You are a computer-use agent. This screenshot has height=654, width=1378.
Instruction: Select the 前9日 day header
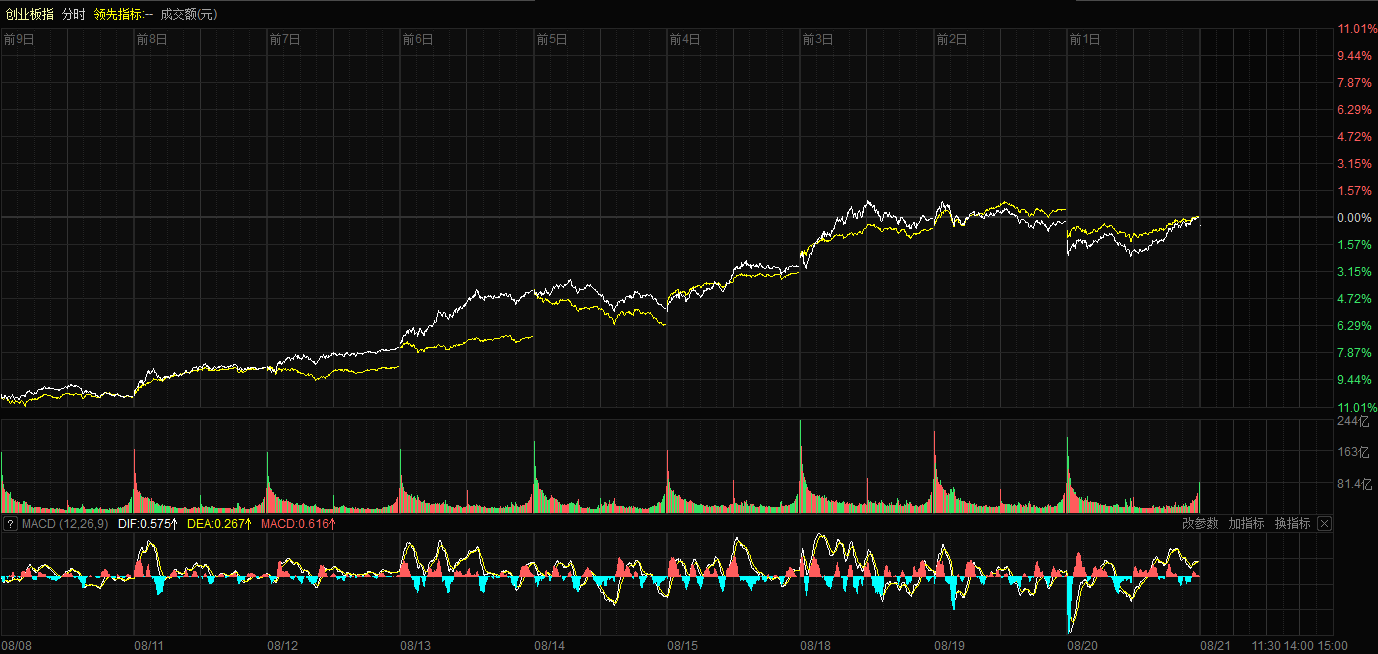(19, 40)
